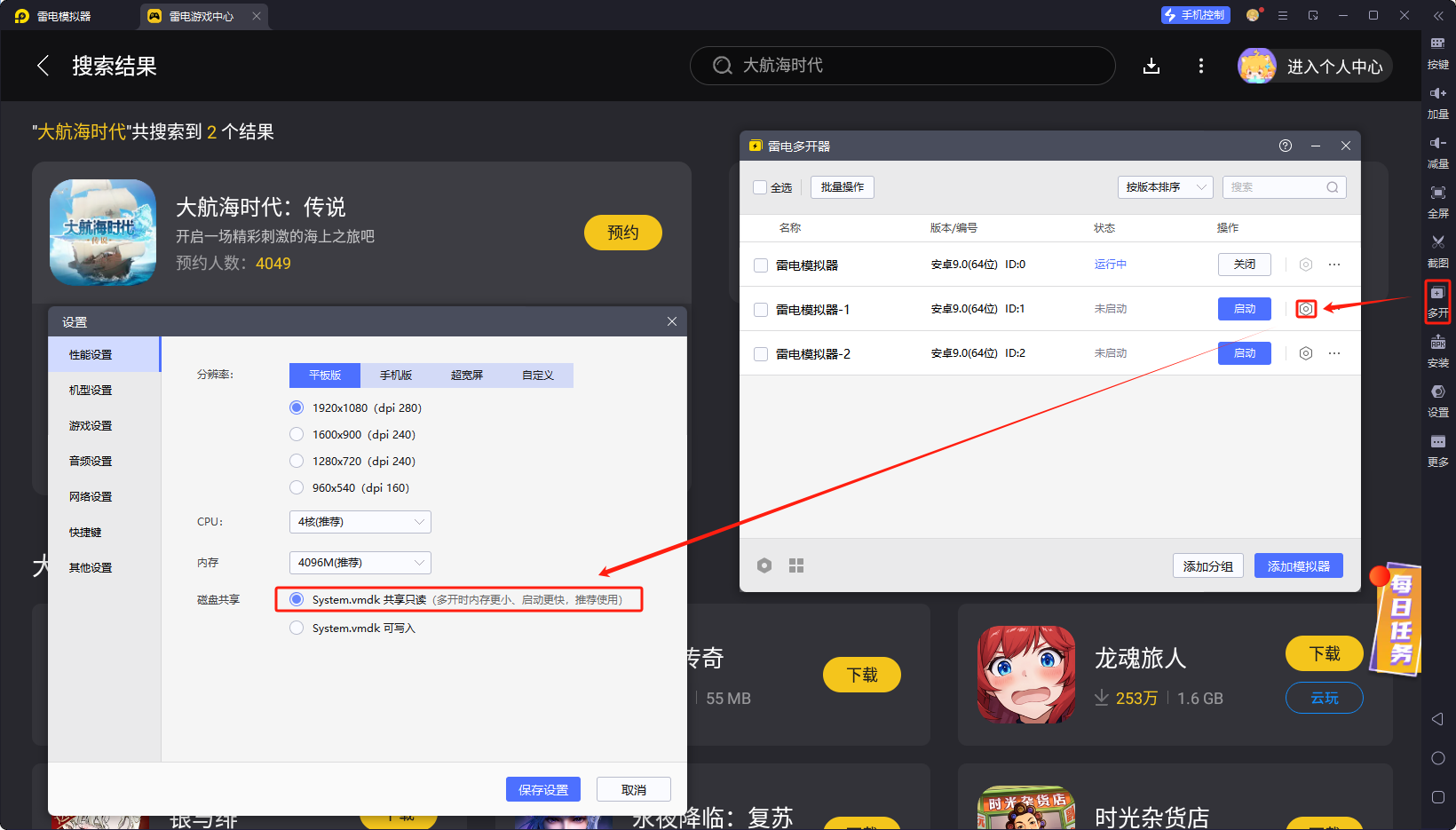Select 1920x1080 (dpi 280) resolution

coord(297,407)
